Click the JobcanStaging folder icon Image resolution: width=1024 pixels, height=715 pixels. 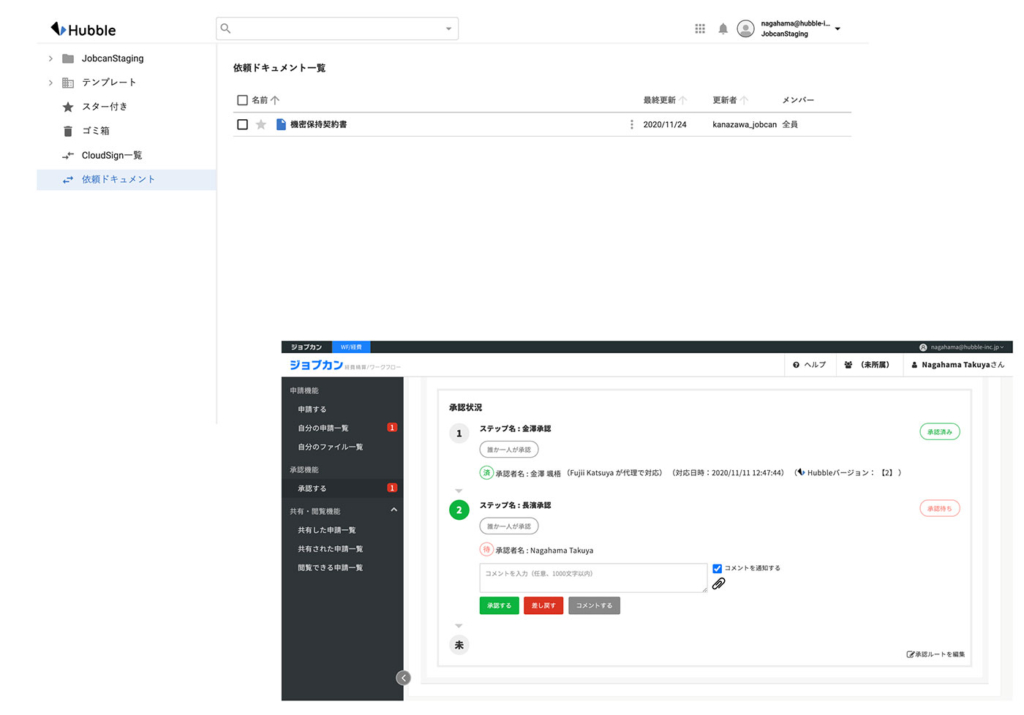pyautogui.click(x=68, y=59)
